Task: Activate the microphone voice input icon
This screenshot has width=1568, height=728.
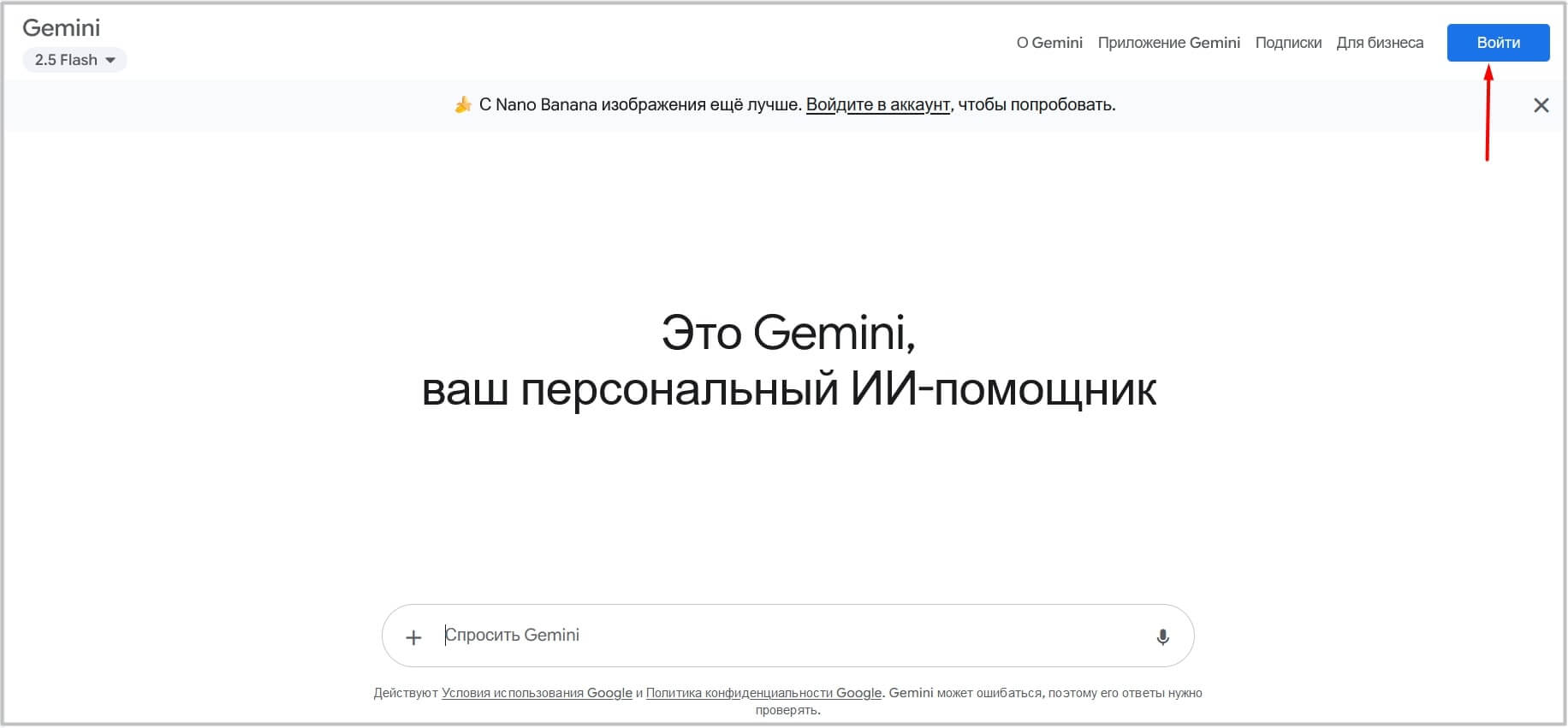Action: [x=1162, y=636]
